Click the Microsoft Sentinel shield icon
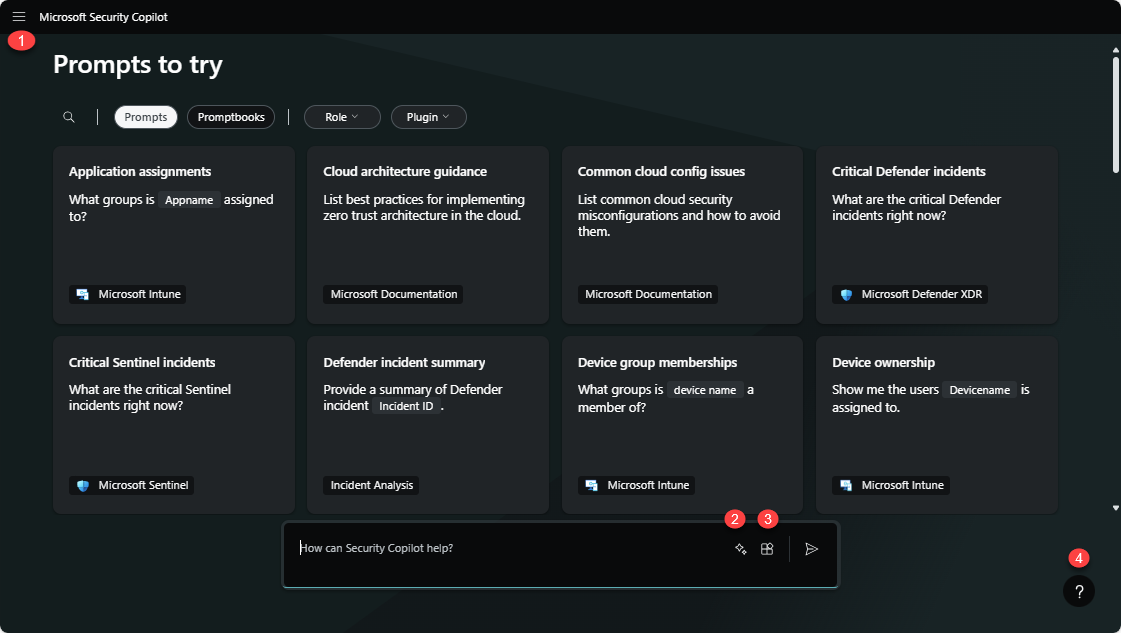Screen dimensions: 1121x633 point(83,485)
